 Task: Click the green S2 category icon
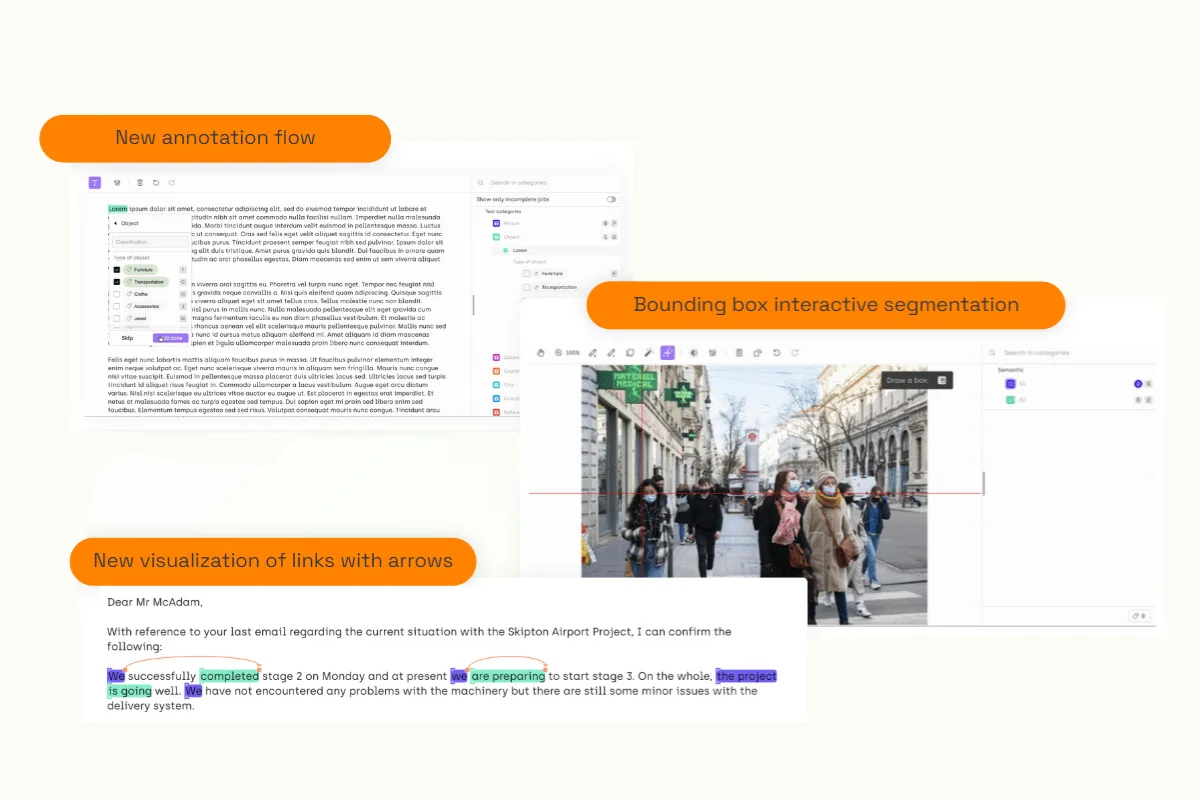click(x=1010, y=400)
